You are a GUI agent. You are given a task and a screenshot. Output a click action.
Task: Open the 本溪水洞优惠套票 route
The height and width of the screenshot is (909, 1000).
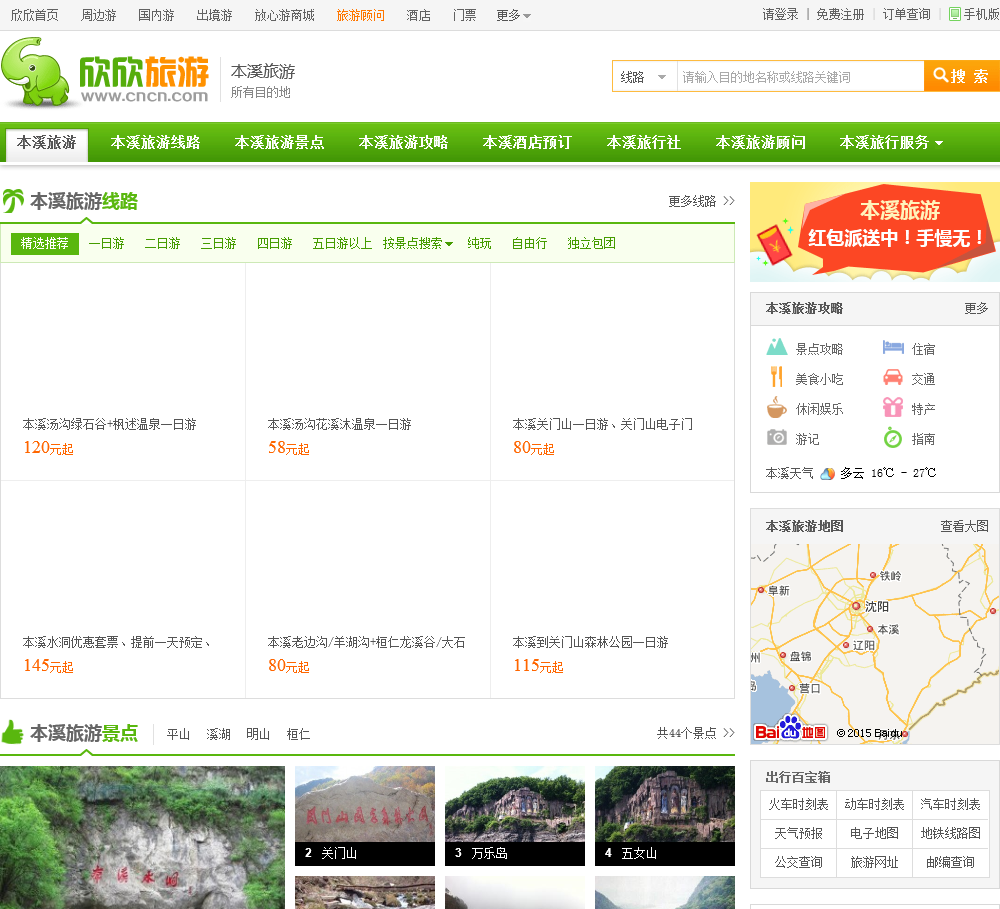[117, 642]
